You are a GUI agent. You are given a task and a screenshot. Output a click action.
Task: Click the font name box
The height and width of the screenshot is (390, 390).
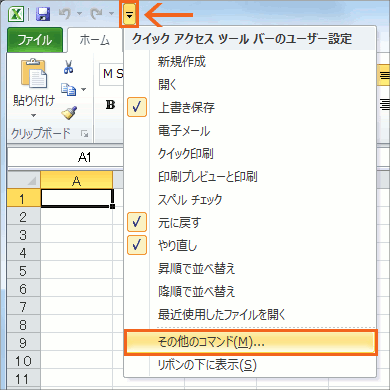pyautogui.click(x=111, y=74)
